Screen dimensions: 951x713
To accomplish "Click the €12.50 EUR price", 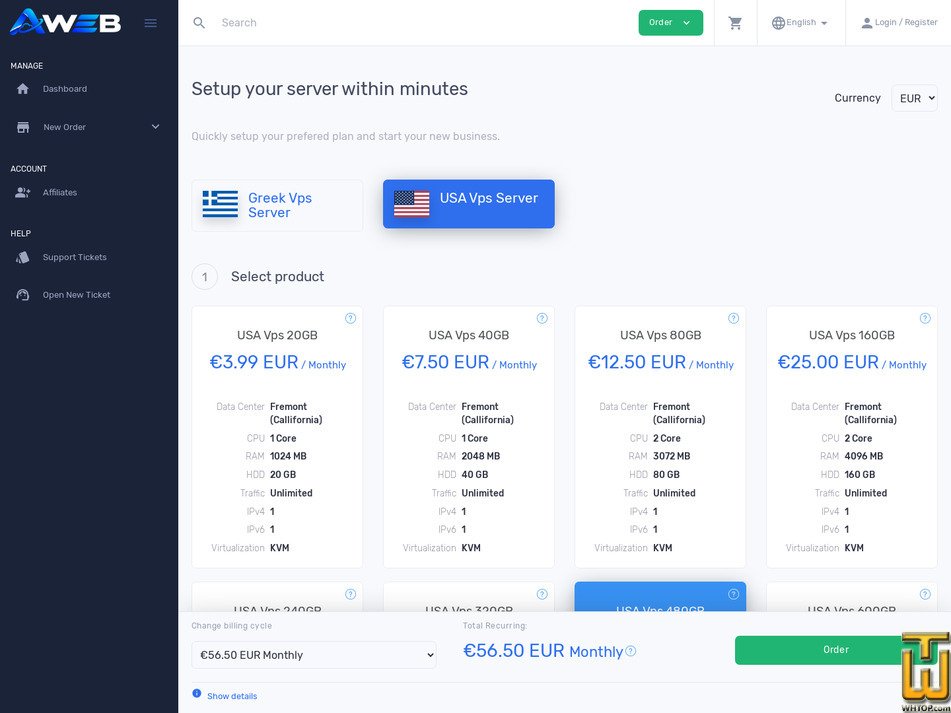I will pos(637,363).
